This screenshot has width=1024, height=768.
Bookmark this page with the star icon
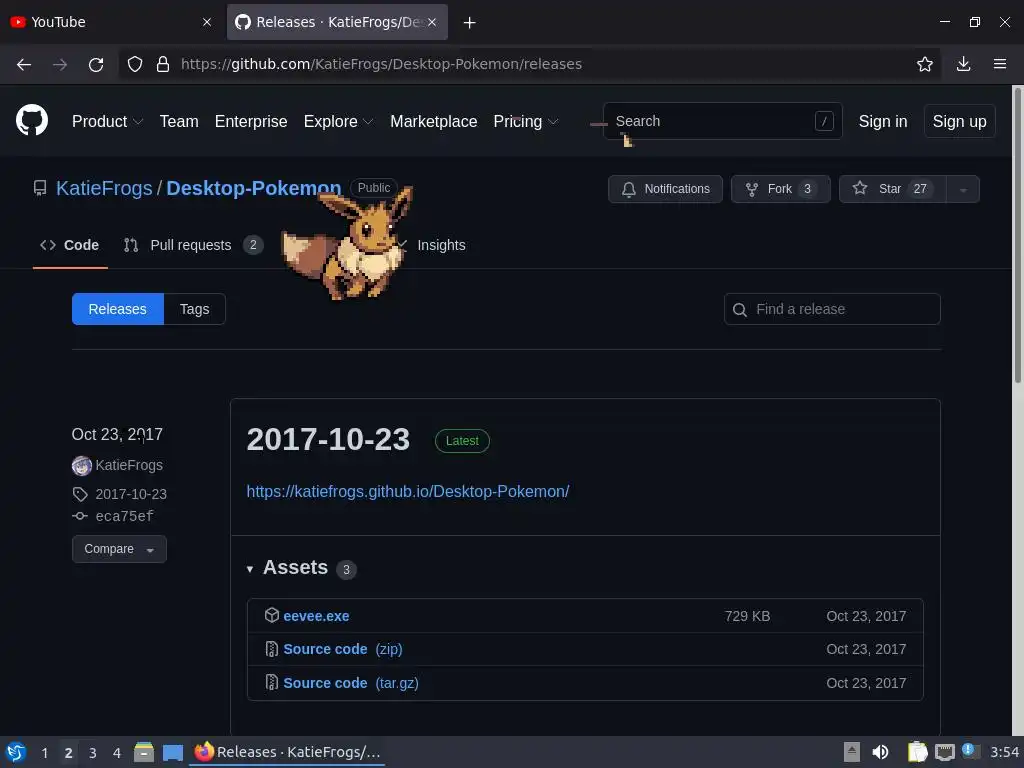925,64
